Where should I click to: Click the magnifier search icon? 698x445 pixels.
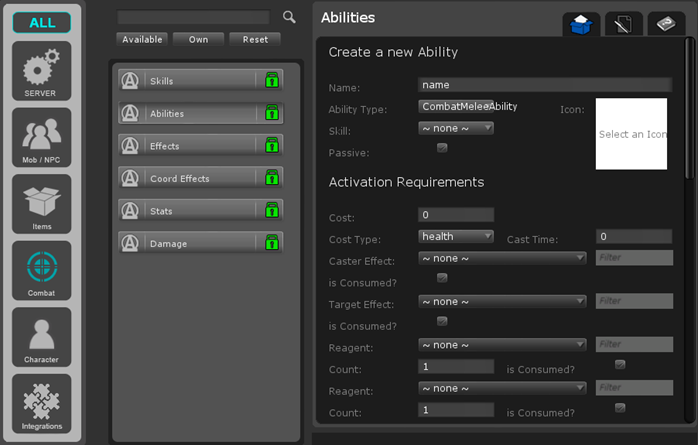289,17
